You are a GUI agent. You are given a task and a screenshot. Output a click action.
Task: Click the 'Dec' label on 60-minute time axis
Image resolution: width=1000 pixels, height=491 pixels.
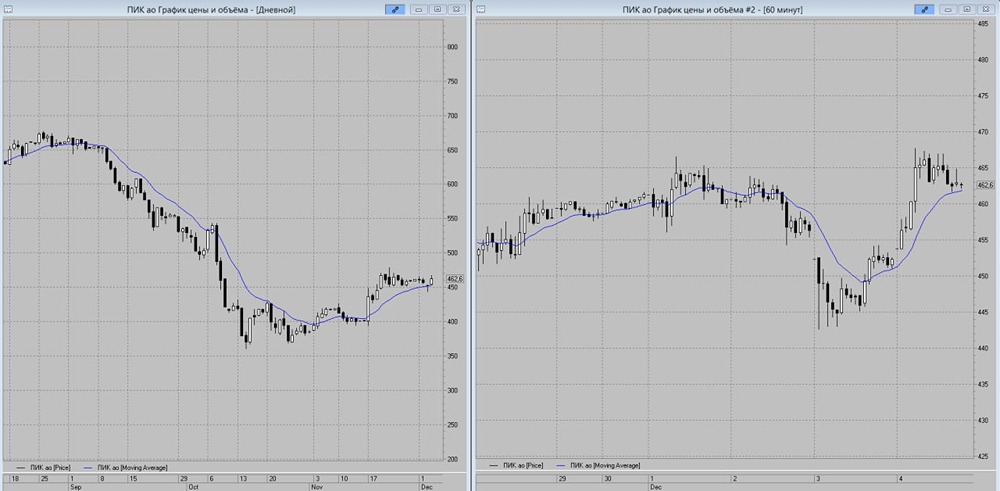click(x=657, y=485)
